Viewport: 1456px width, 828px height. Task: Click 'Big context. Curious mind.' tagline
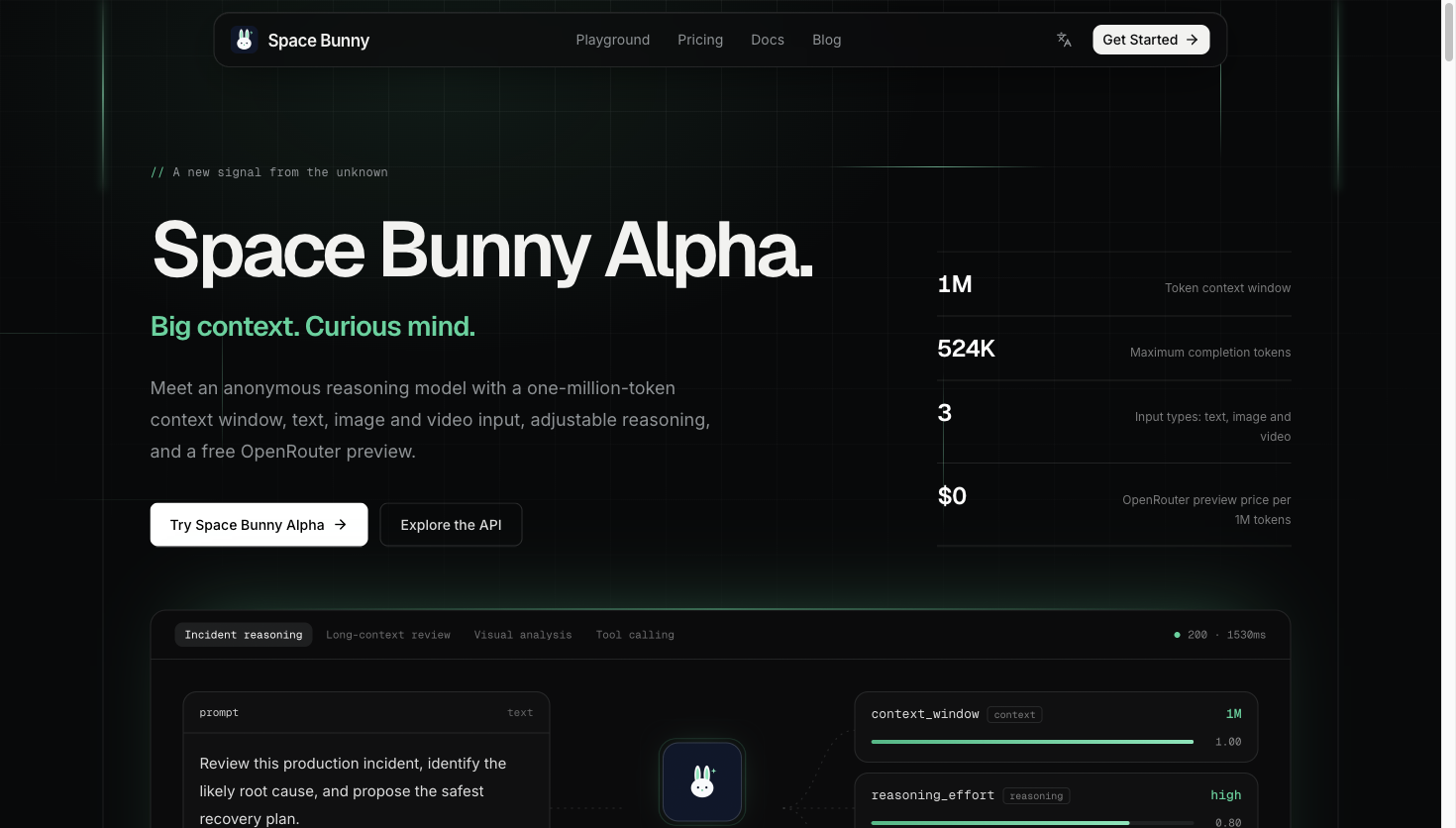point(313,327)
